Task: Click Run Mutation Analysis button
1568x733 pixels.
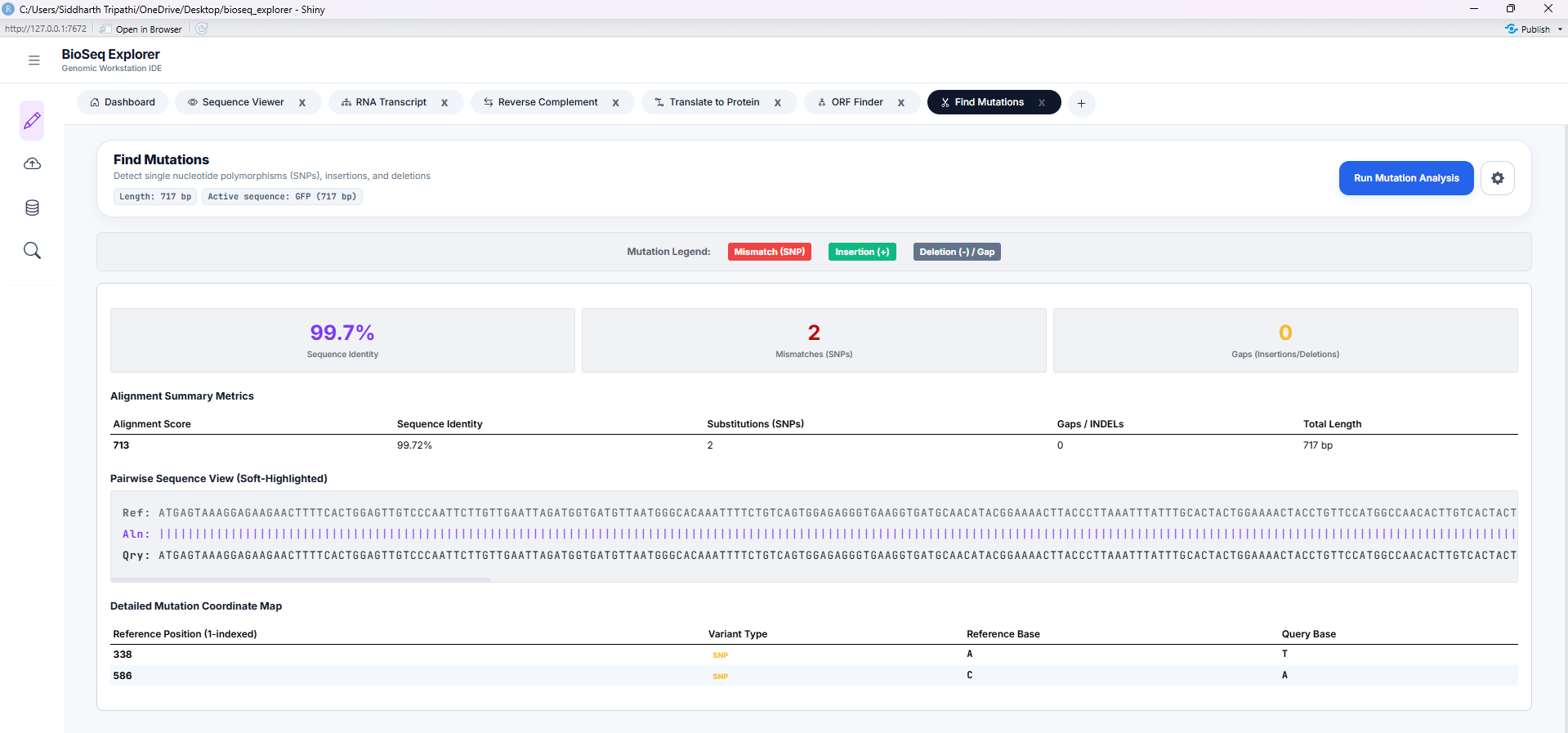Action: [1406, 178]
